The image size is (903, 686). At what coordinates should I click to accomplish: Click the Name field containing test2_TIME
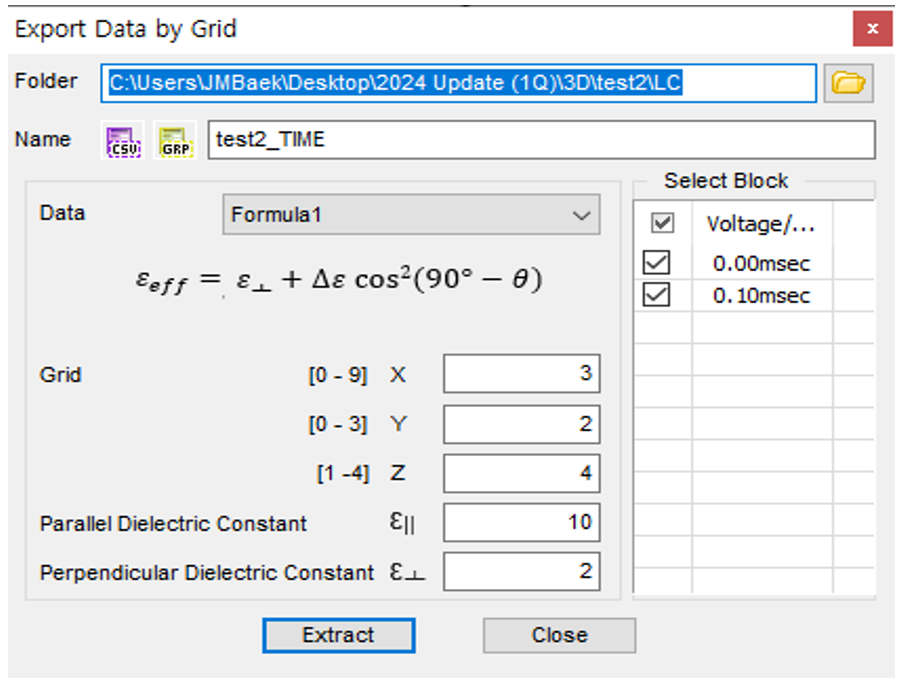[x=541, y=140]
